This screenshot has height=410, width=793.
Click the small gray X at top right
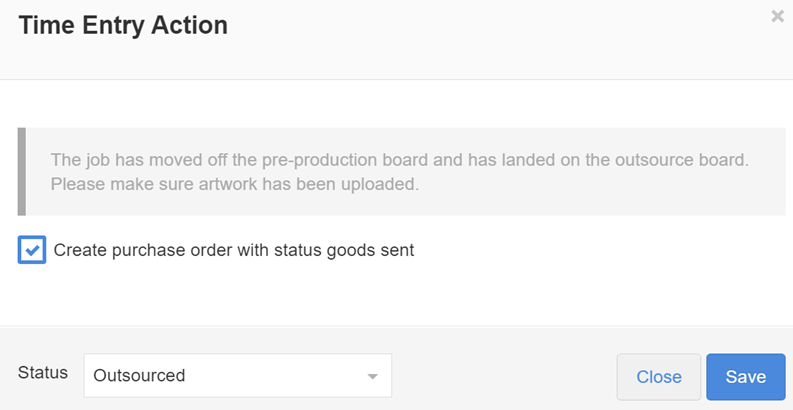coord(777,17)
